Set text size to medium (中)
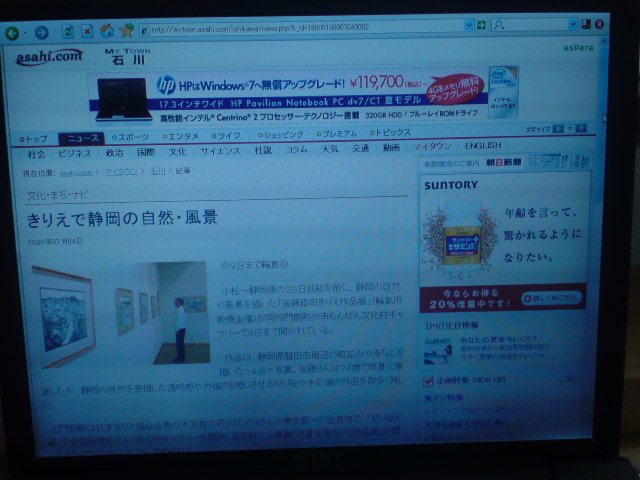This screenshot has height=480, width=640. tap(570, 129)
